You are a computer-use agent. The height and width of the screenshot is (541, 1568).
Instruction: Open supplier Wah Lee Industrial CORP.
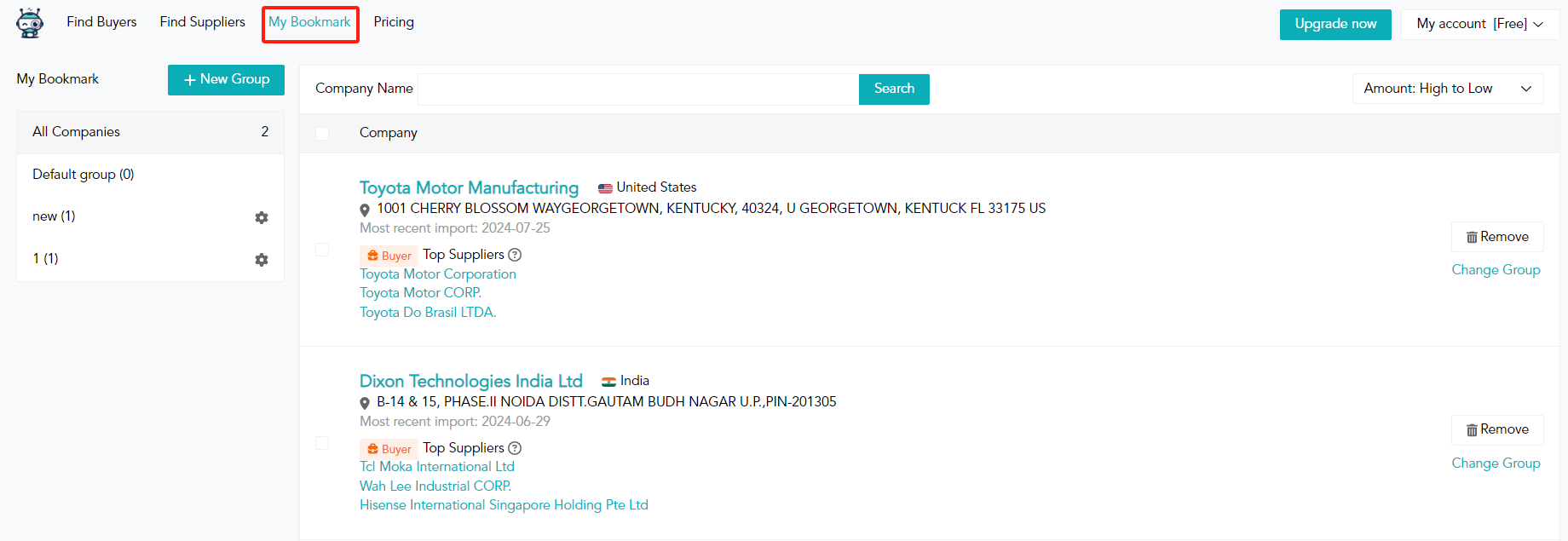(x=435, y=486)
